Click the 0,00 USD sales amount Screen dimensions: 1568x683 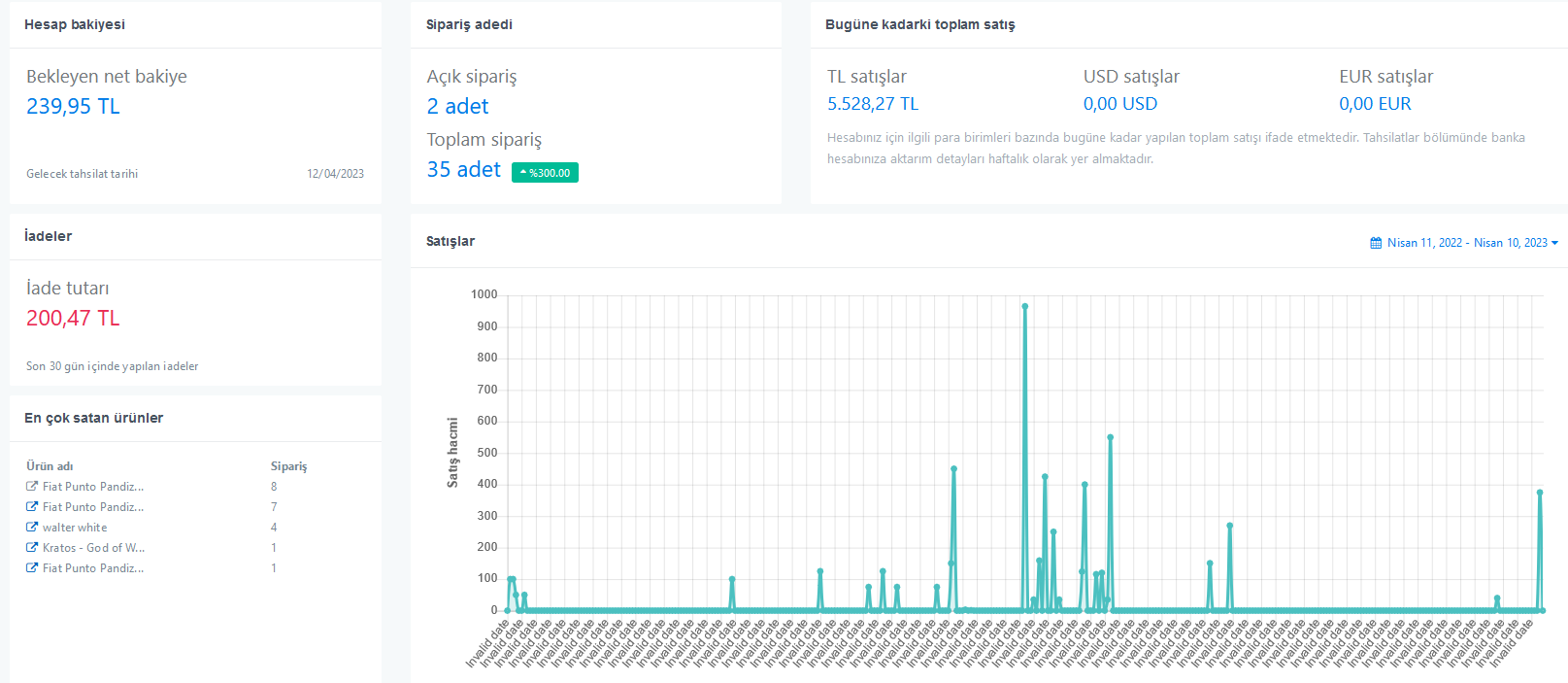pyautogui.click(x=1120, y=103)
